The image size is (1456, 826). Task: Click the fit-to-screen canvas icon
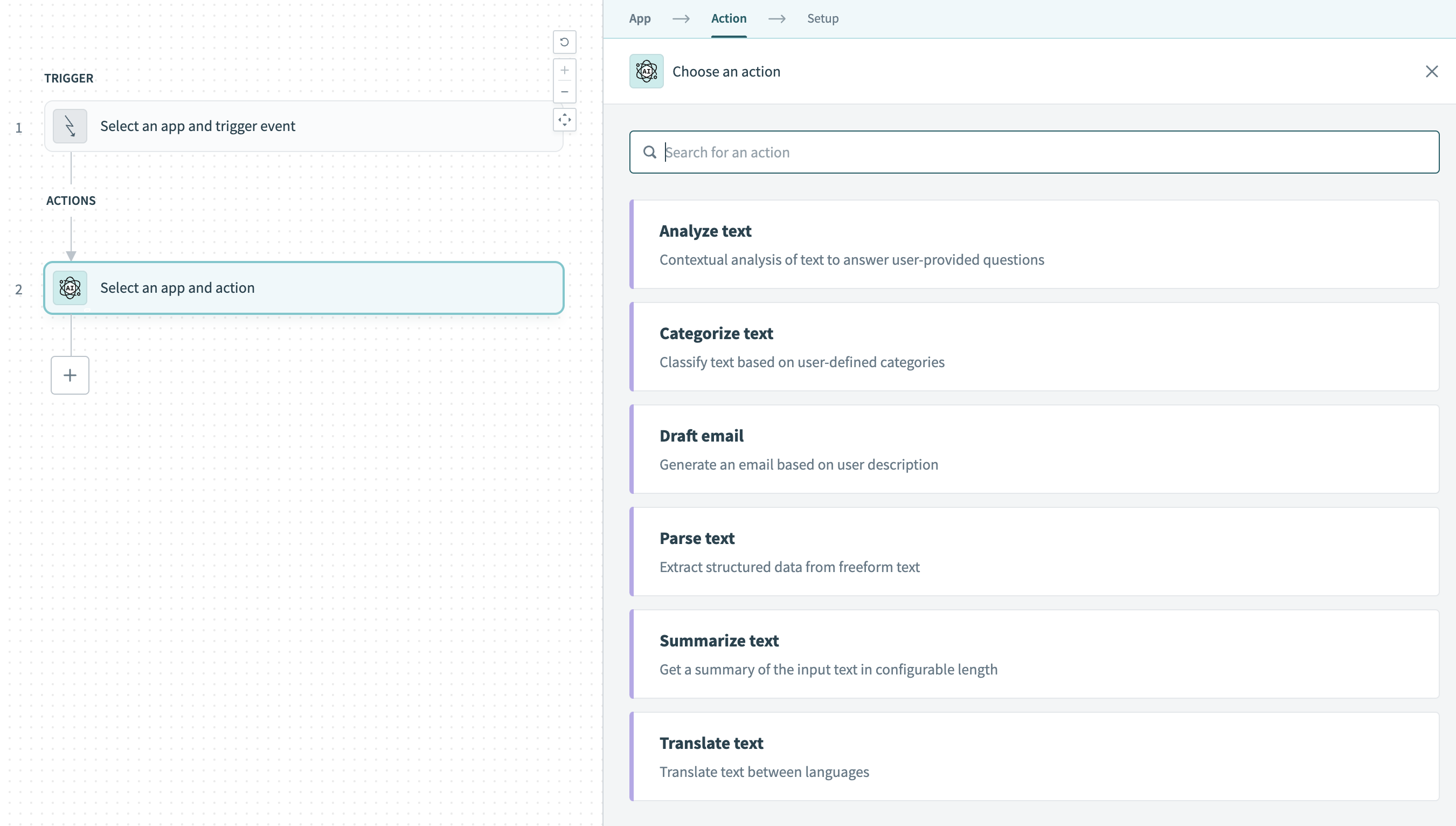pos(564,120)
